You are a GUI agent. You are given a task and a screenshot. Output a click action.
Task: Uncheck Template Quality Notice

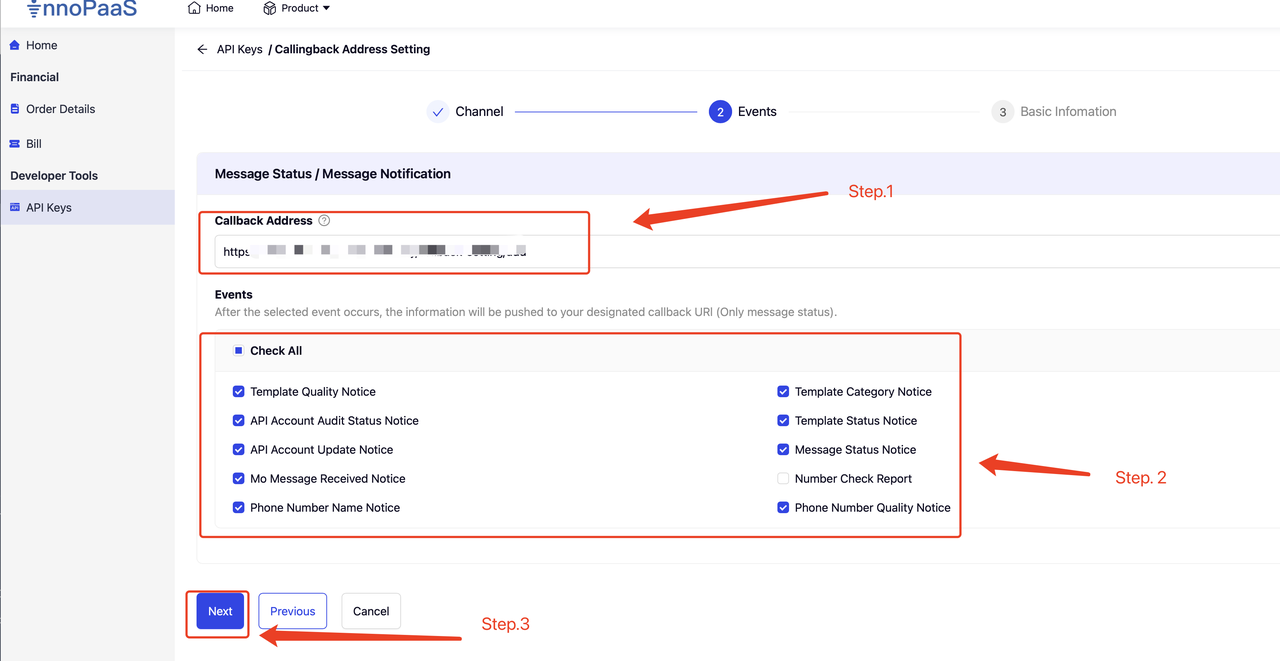click(x=238, y=392)
